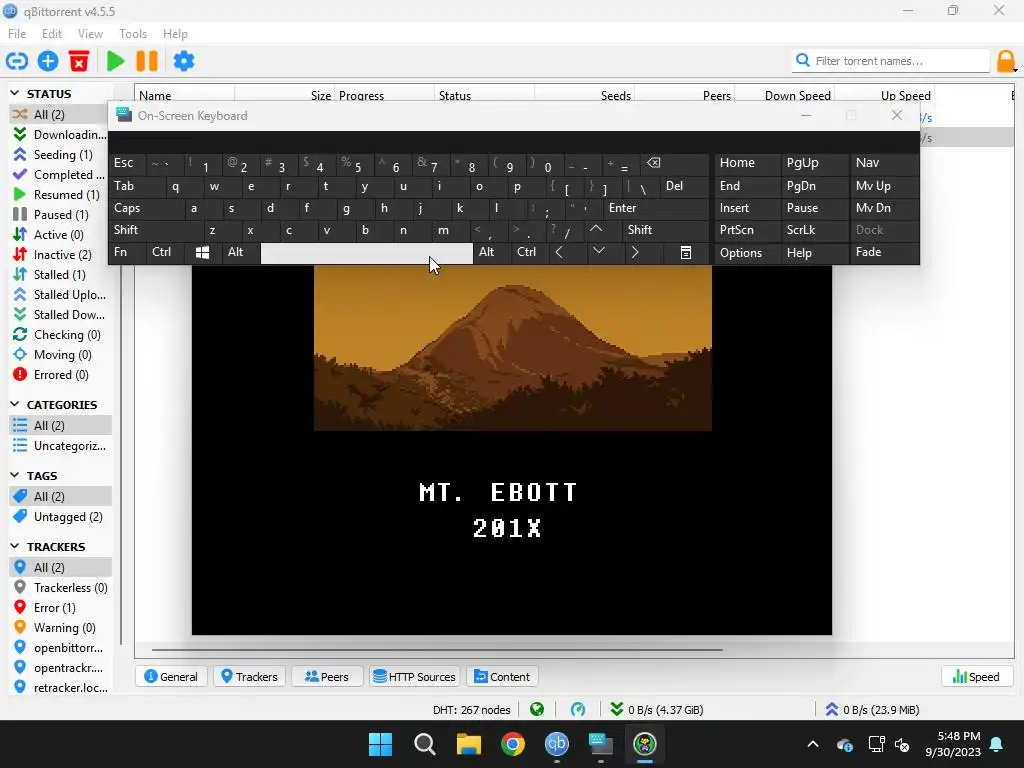This screenshot has height=768, width=1024.
Task: Select the Downloading status filter
Action: pos(59,135)
